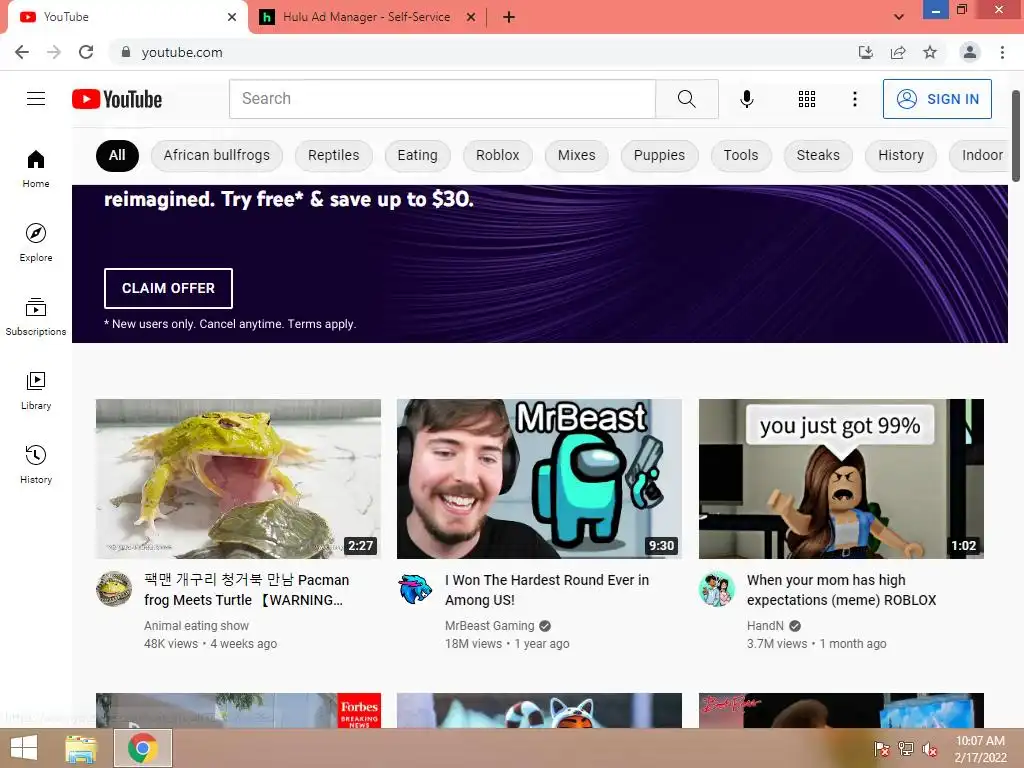The height and width of the screenshot is (768, 1024).
Task: Open Chrome profile avatar icon
Action: 970,52
